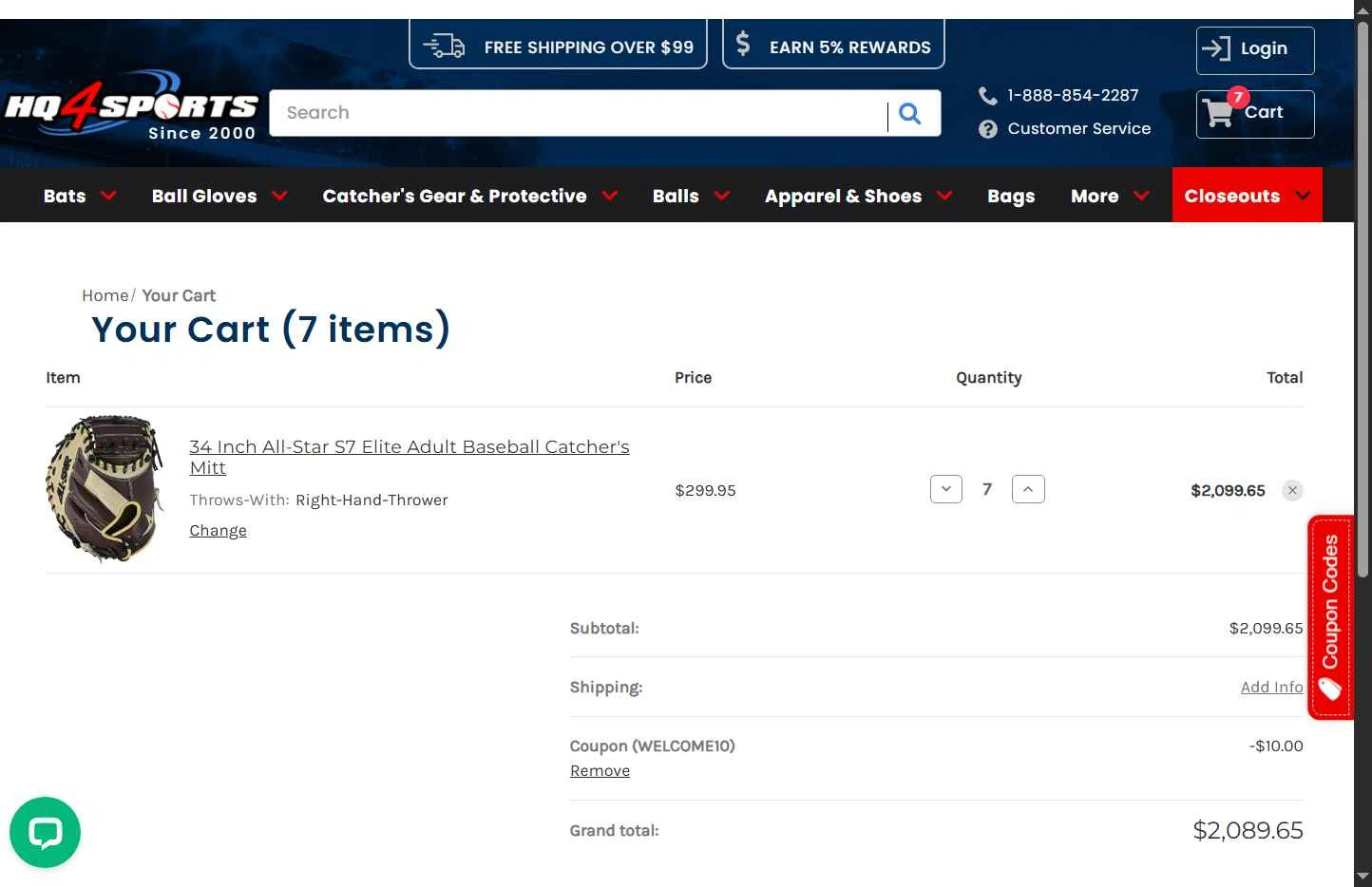Expand Apparel & Shoes chevron
The image size is (1372, 887).
point(944,196)
